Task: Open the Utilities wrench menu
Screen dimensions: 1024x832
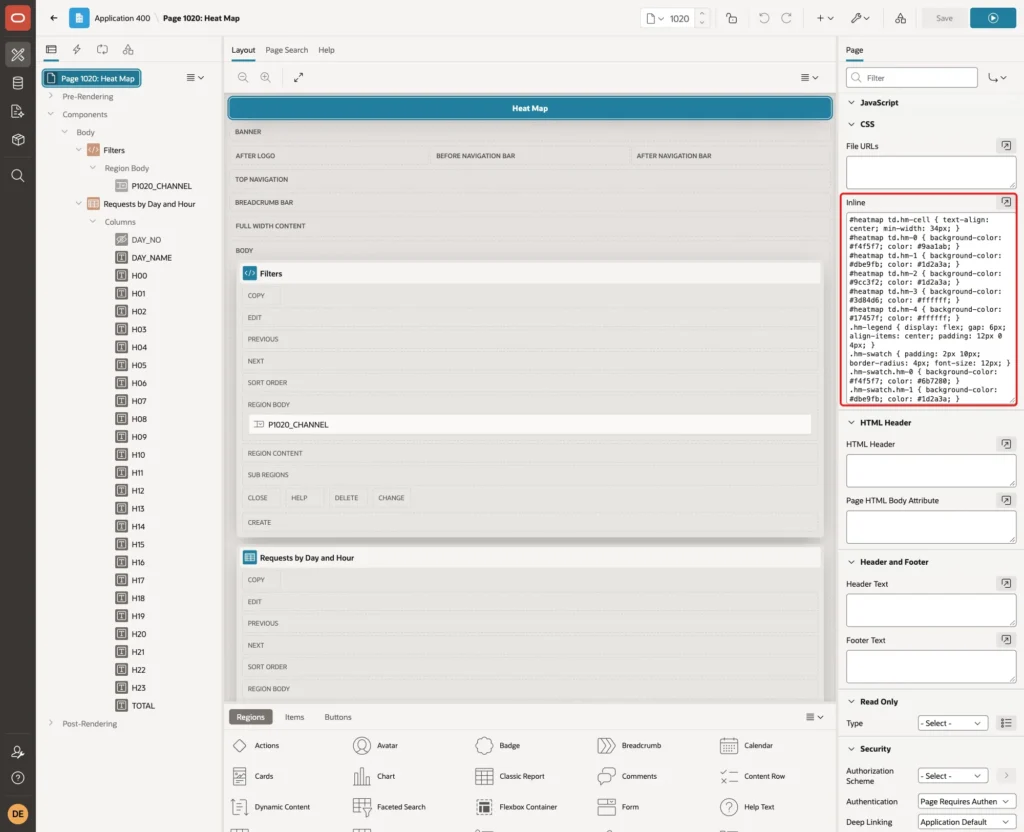Action: point(860,18)
